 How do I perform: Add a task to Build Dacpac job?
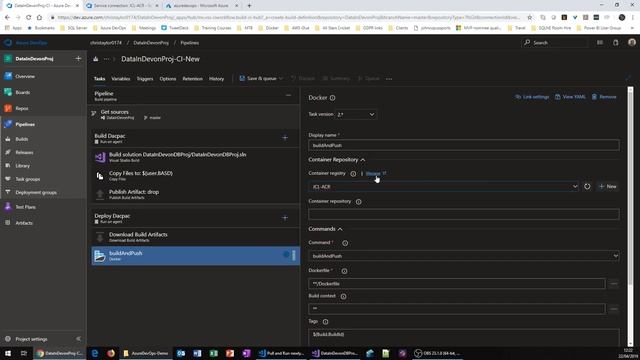[x=285, y=138]
